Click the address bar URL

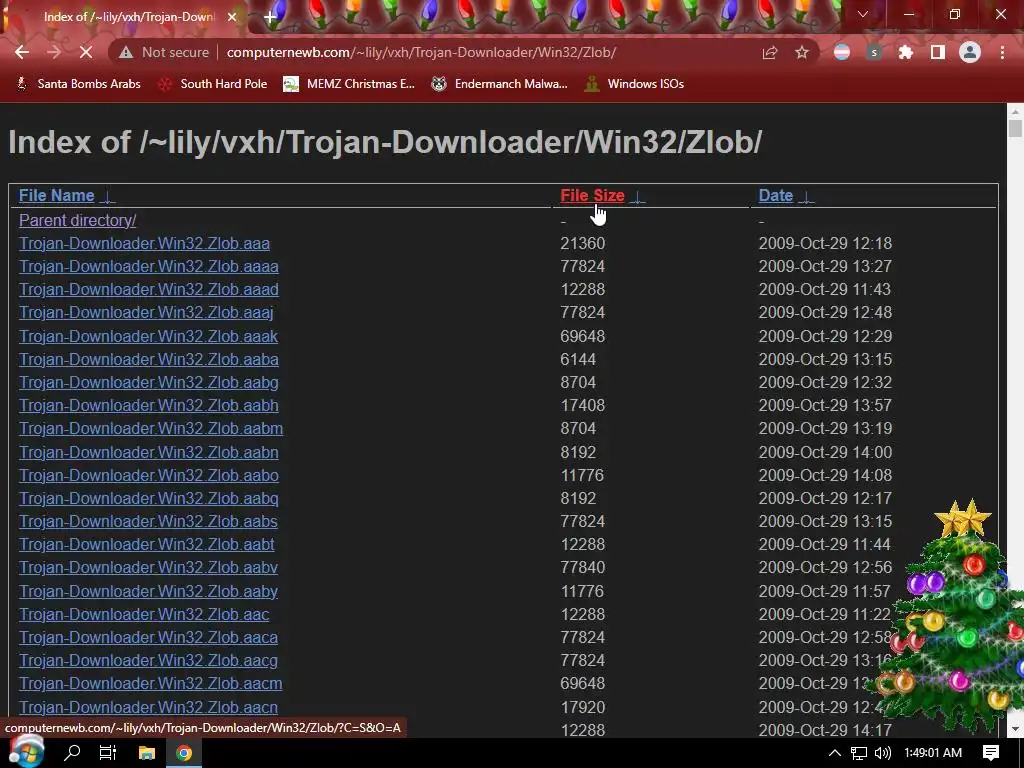pos(421,52)
